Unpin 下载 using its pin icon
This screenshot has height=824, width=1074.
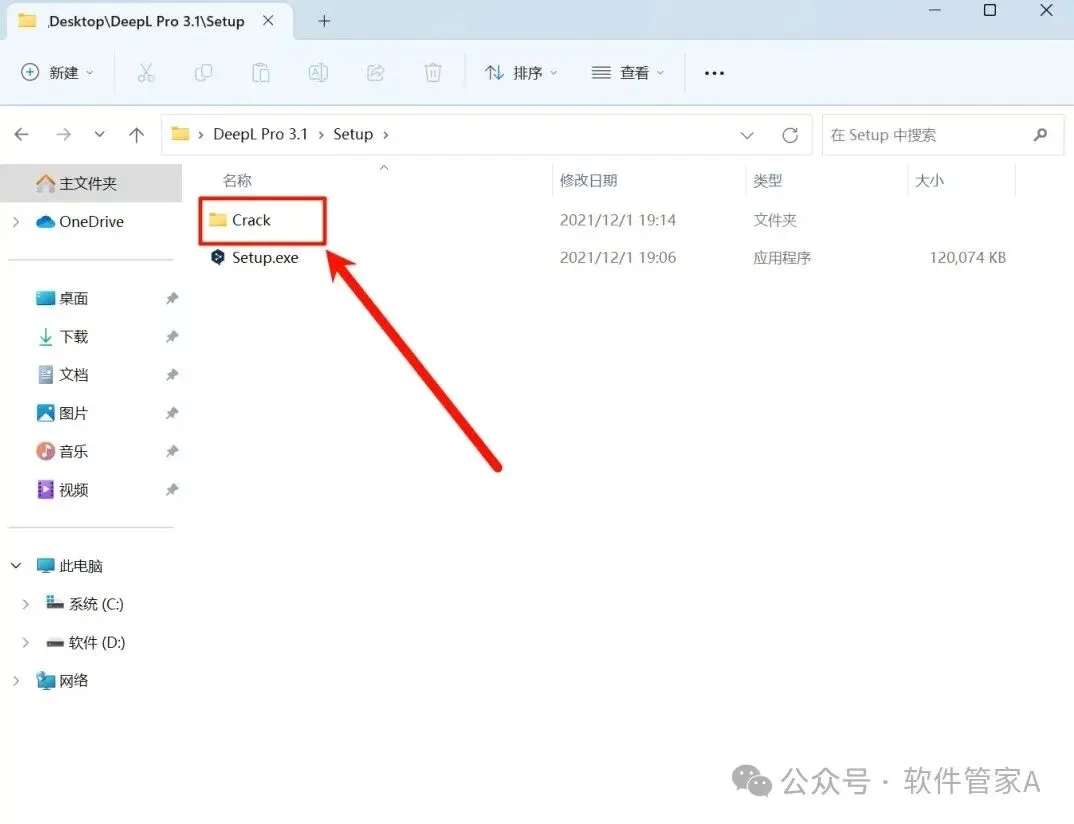pos(172,337)
